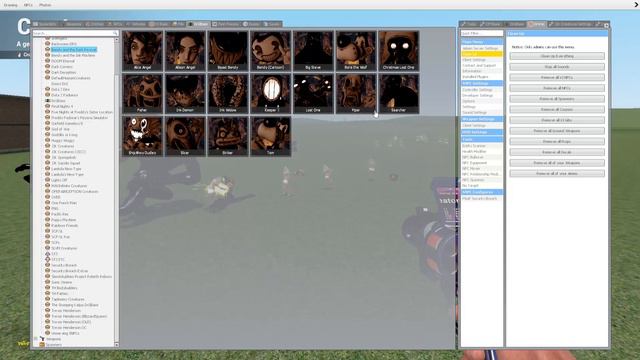Select the Spawners tree node
Image resolution: width=640 pixels, height=360 pixels.
click(x=54, y=344)
